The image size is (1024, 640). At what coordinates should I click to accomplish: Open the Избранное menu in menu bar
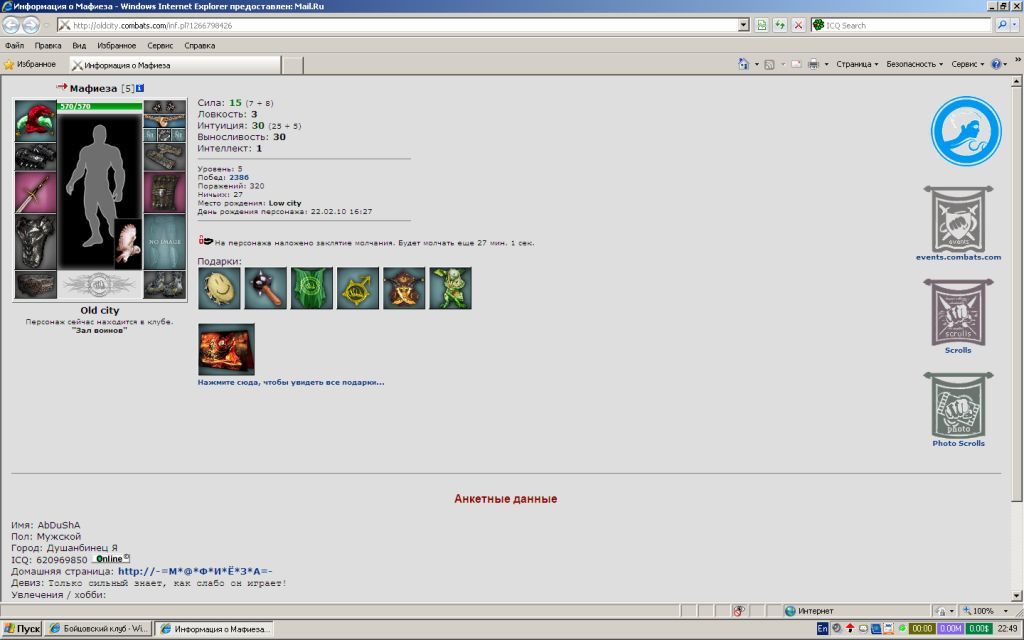[117, 45]
